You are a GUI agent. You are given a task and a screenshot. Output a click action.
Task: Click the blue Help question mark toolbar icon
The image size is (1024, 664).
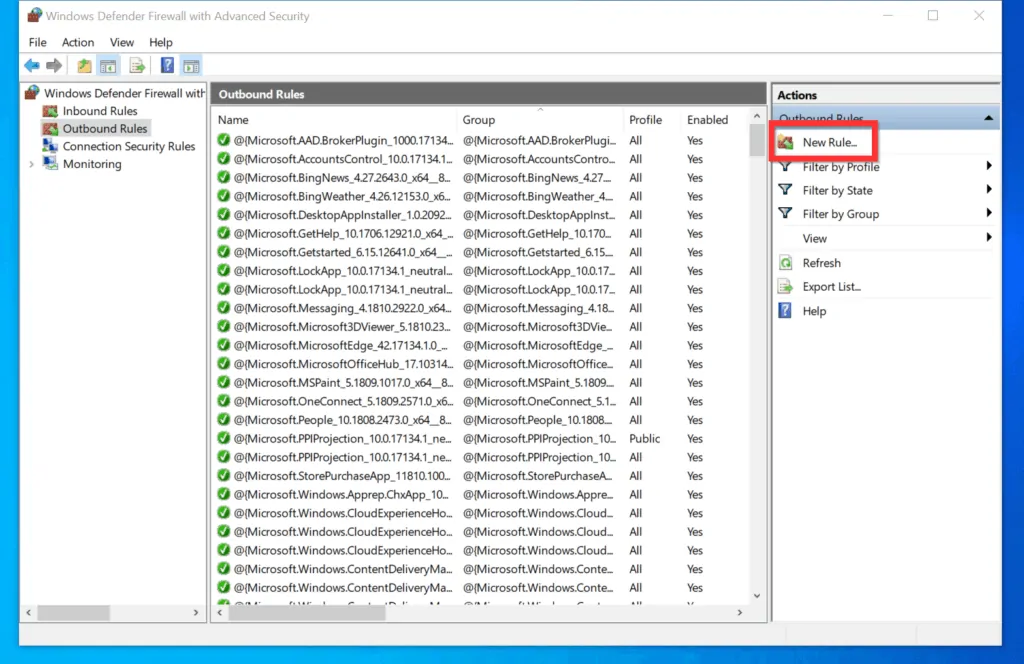167,65
